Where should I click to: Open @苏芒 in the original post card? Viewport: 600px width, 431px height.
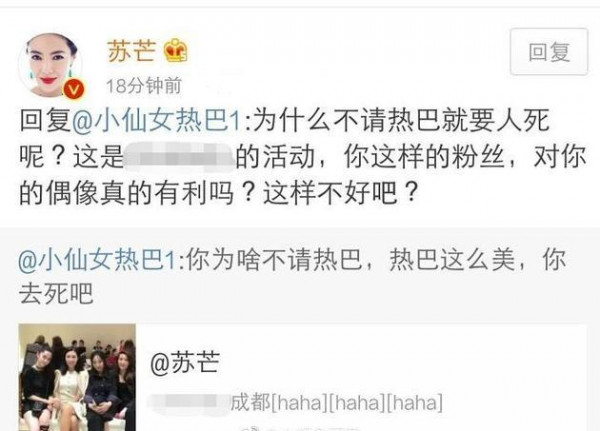[185, 363]
